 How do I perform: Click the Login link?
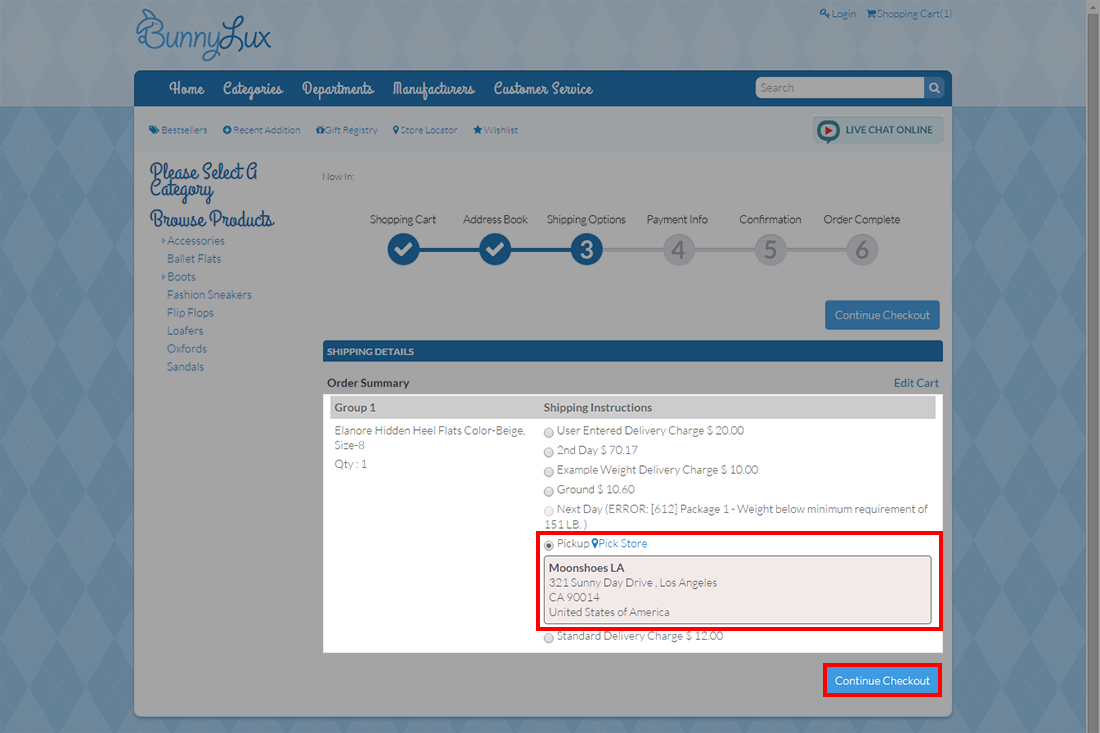(843, 13)
